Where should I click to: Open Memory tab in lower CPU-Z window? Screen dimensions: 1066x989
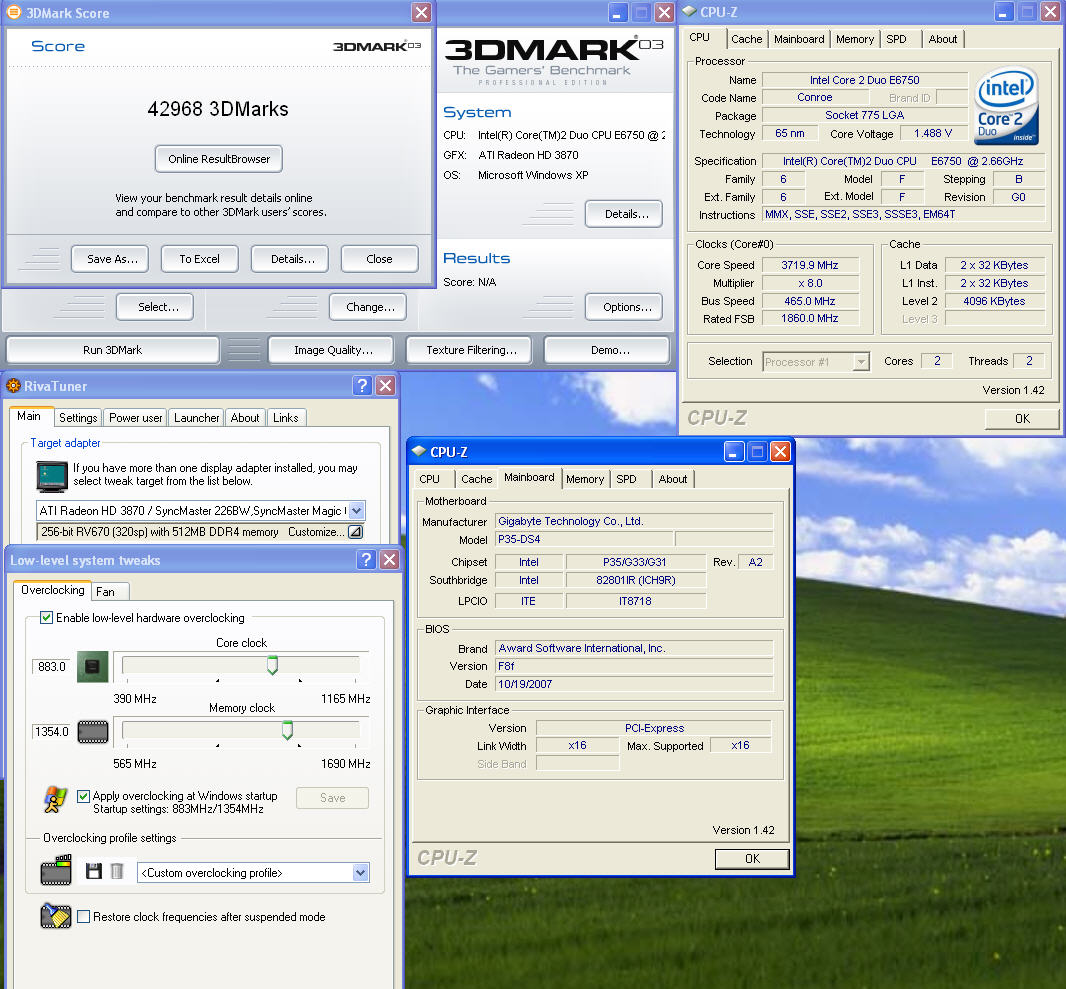pos(585,479)
